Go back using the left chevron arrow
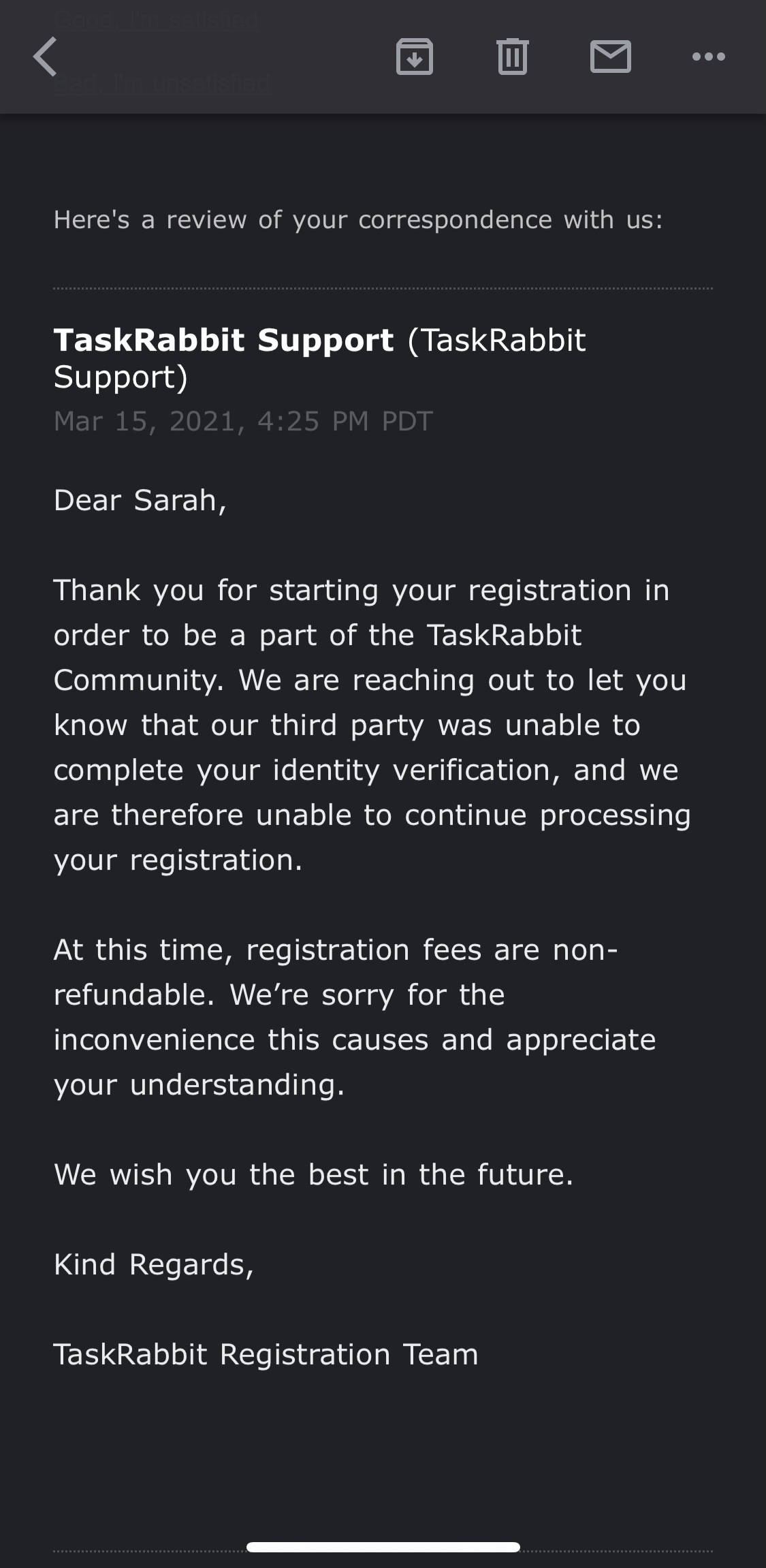The image size is (766, 1568). 46,57
